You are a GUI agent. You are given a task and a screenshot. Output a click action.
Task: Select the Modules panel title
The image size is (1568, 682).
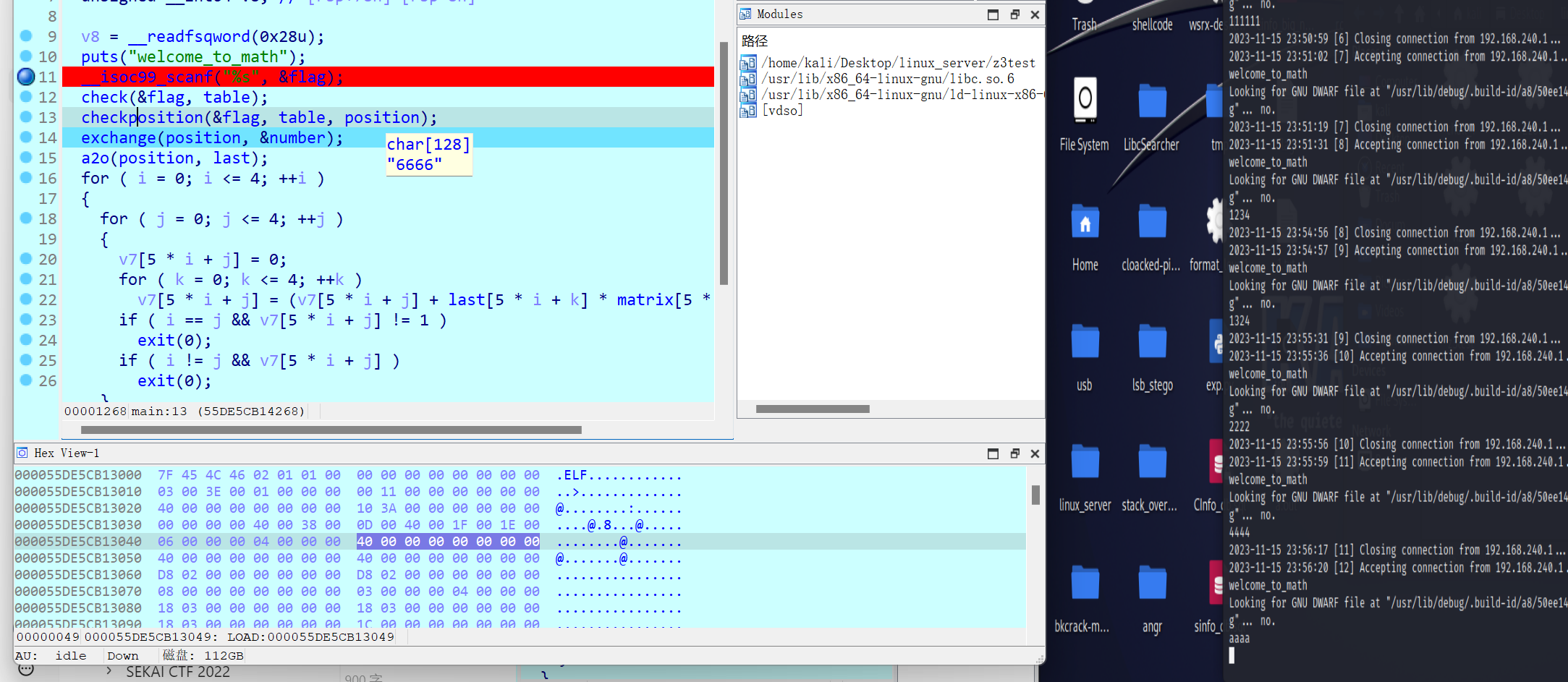(779, 14)
